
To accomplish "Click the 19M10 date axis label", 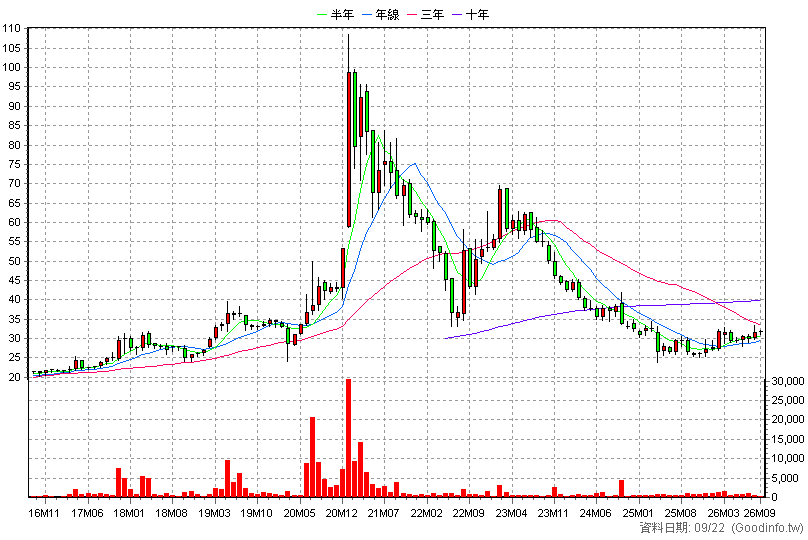I will pyautogui.click(x=257, y=513).
